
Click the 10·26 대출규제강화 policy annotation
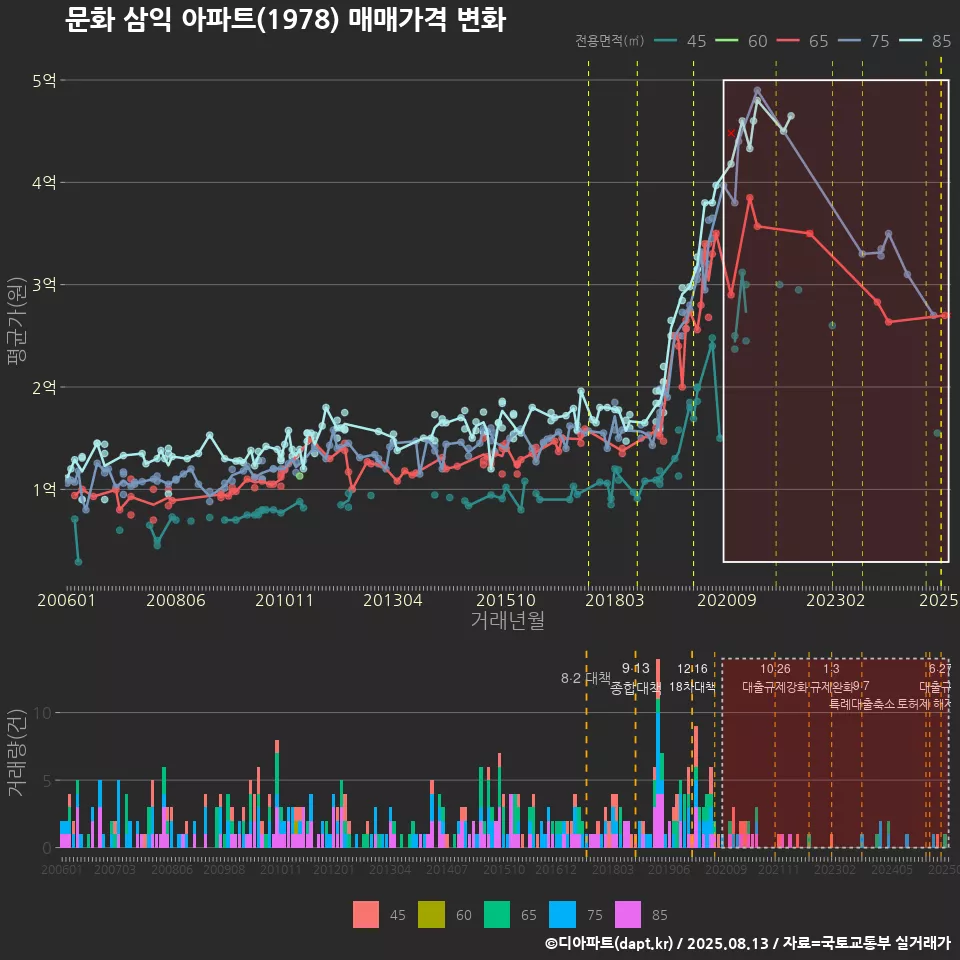point(775,678)
